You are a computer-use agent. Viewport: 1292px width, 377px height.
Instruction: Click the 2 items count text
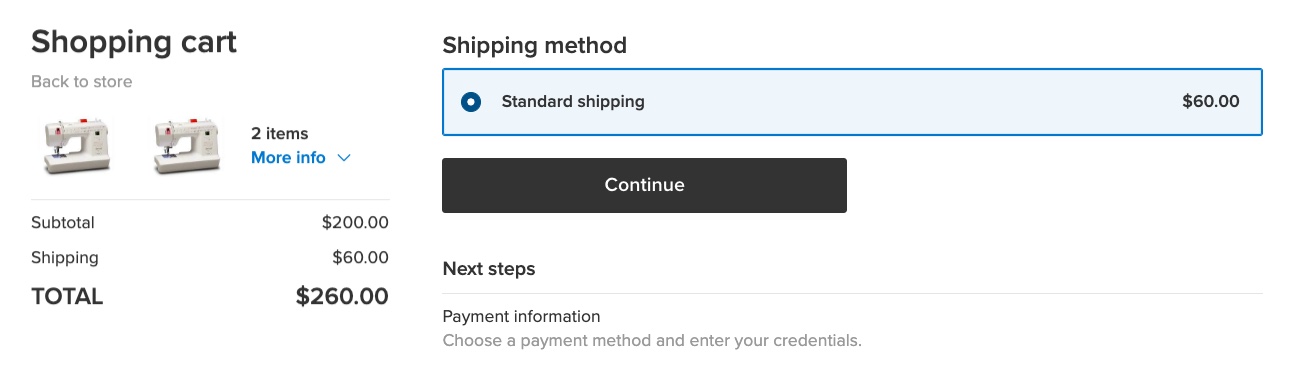pyautogui.click(x=280, y=133)
